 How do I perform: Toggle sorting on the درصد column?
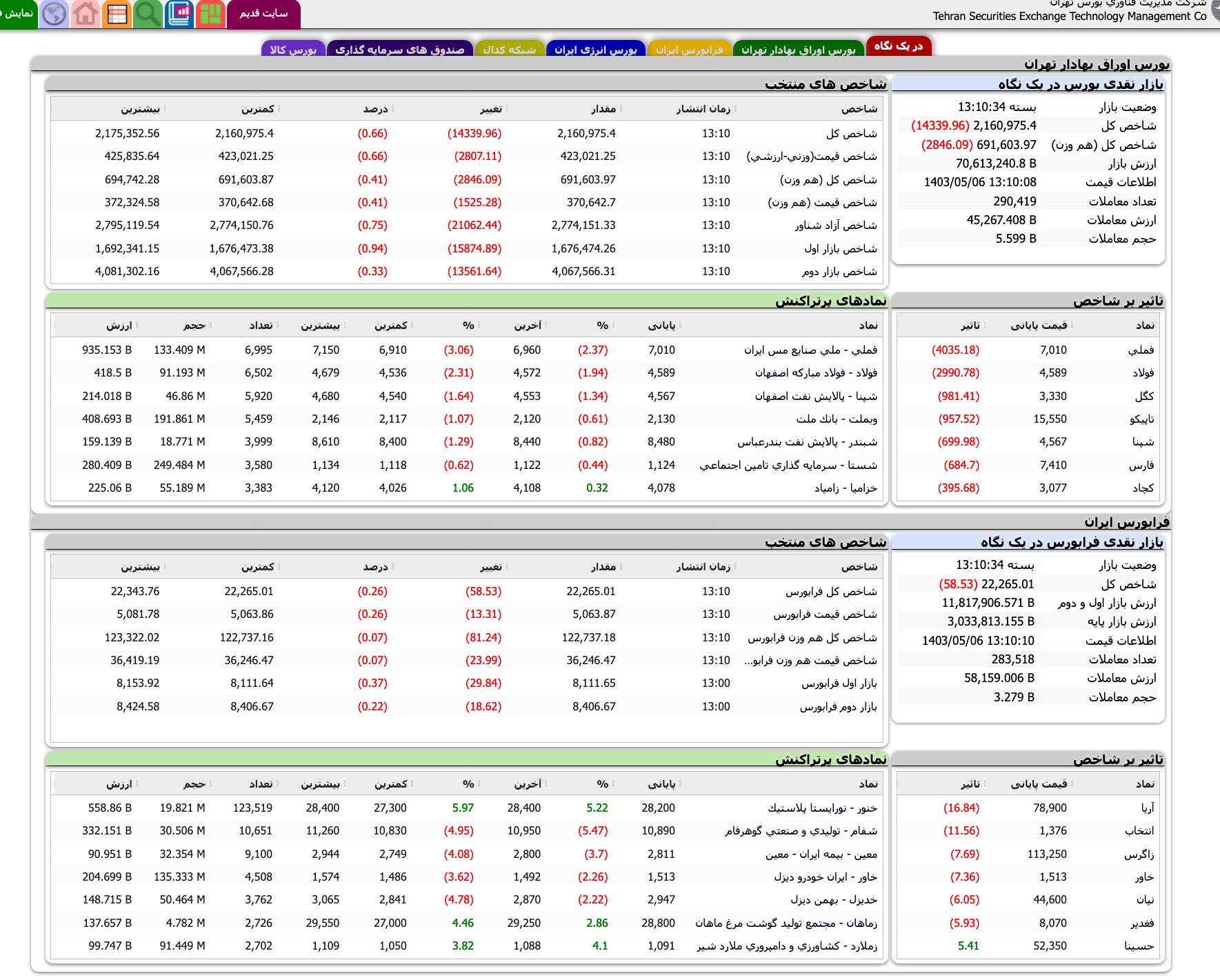point(377,108)
